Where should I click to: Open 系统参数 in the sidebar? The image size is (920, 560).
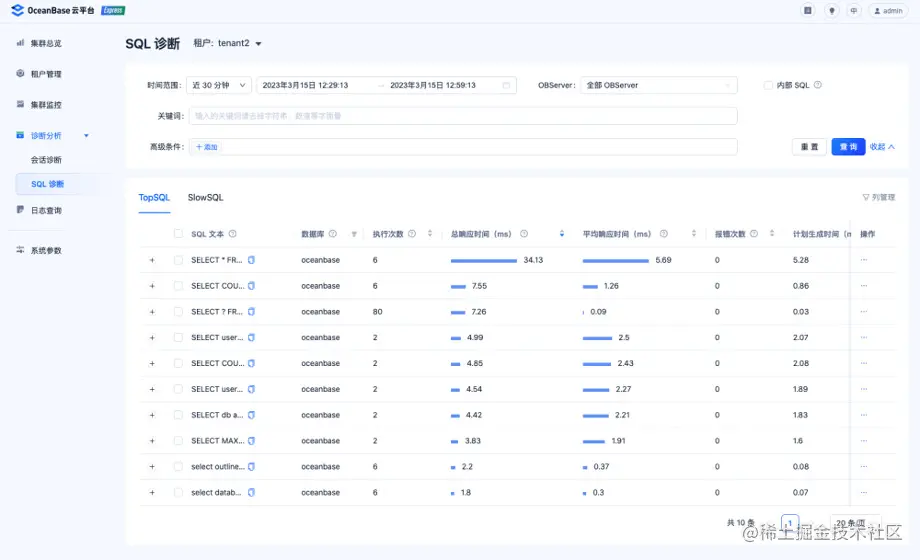pos(46,250)
